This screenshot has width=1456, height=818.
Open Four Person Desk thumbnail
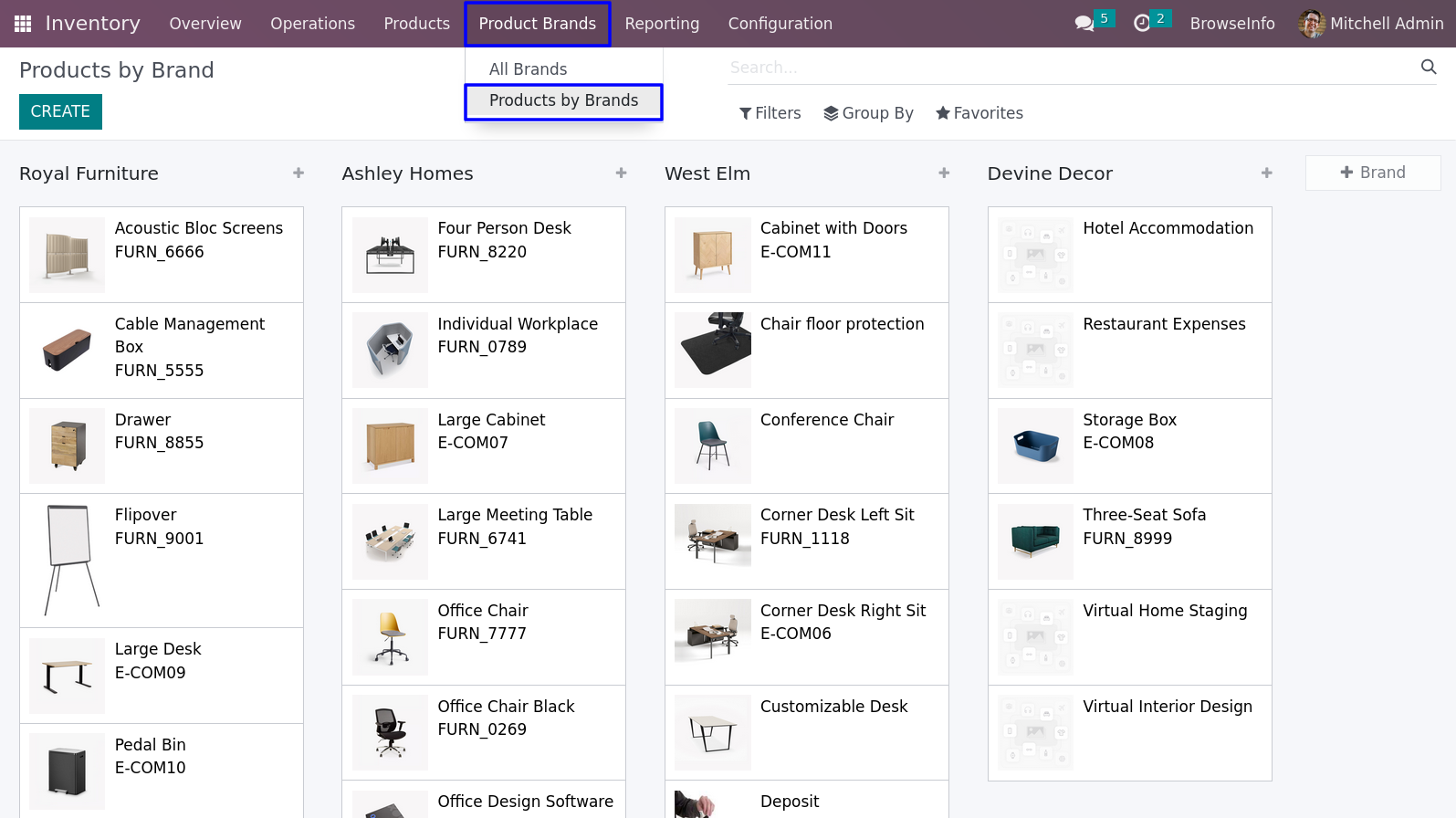pyautogui.click(x=390, y=255)
